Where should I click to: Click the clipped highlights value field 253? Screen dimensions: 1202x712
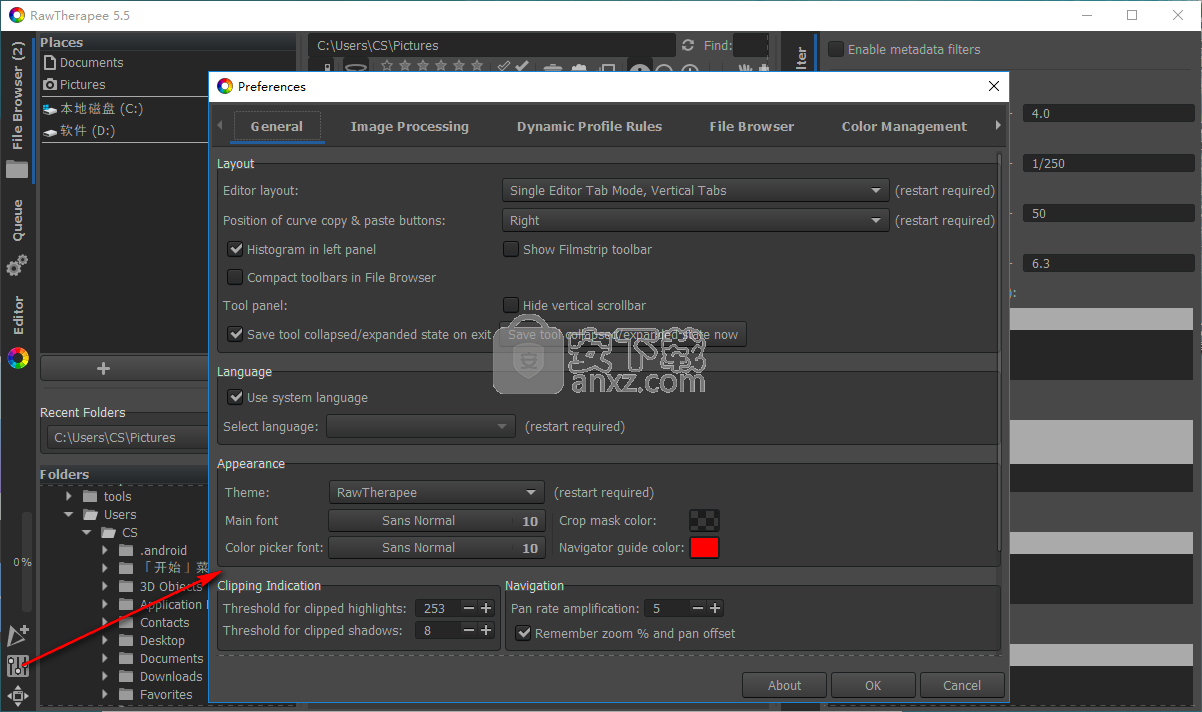pyautogui.click(x=438, y=608)
